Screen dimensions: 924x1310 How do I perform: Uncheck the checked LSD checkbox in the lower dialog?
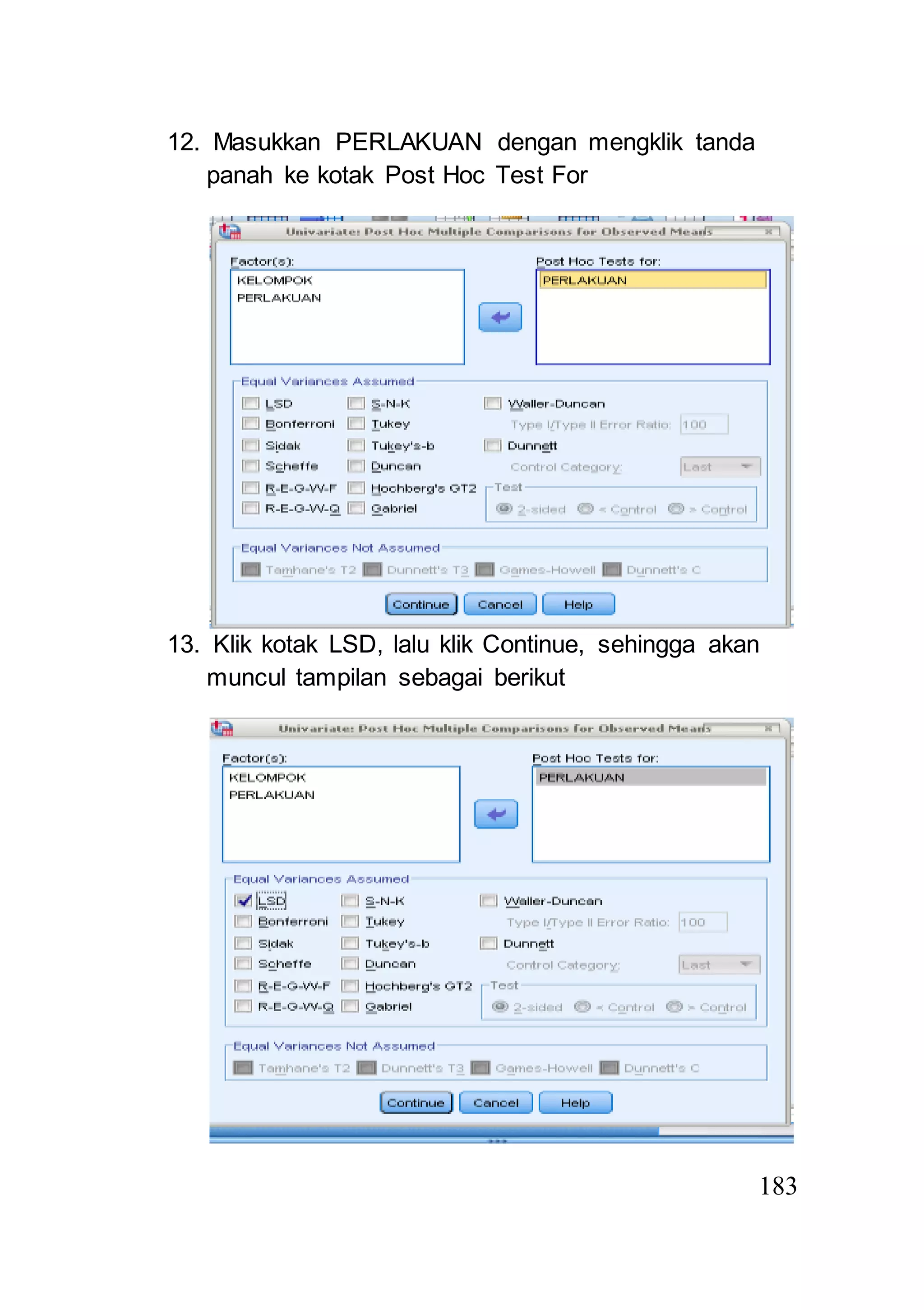click(x=244, y=900)
